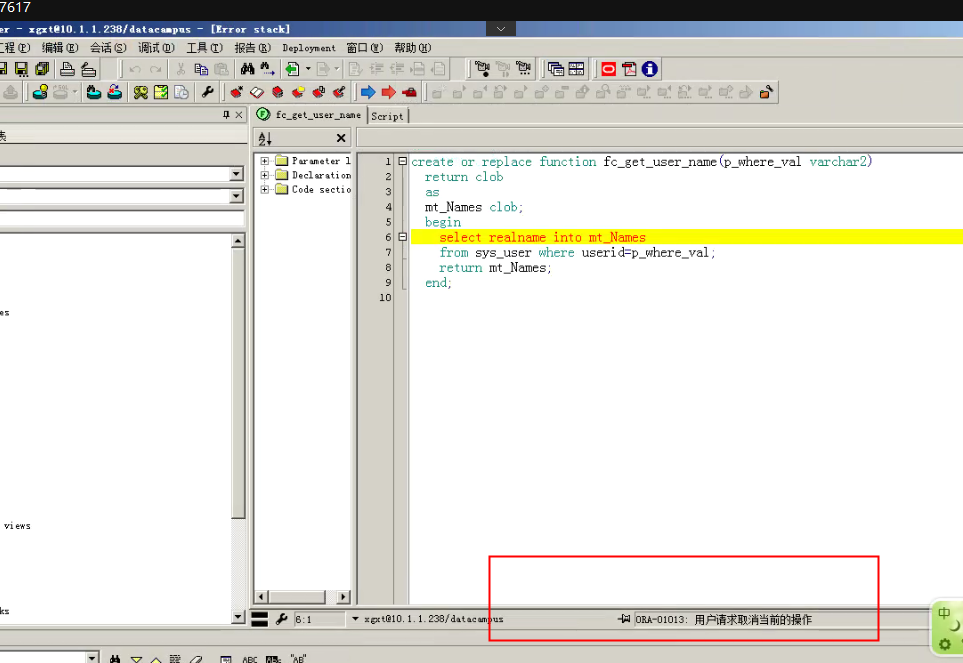963x663 pixels.
Task: Click the PDF manual icon
Action: tap(629, 69)
